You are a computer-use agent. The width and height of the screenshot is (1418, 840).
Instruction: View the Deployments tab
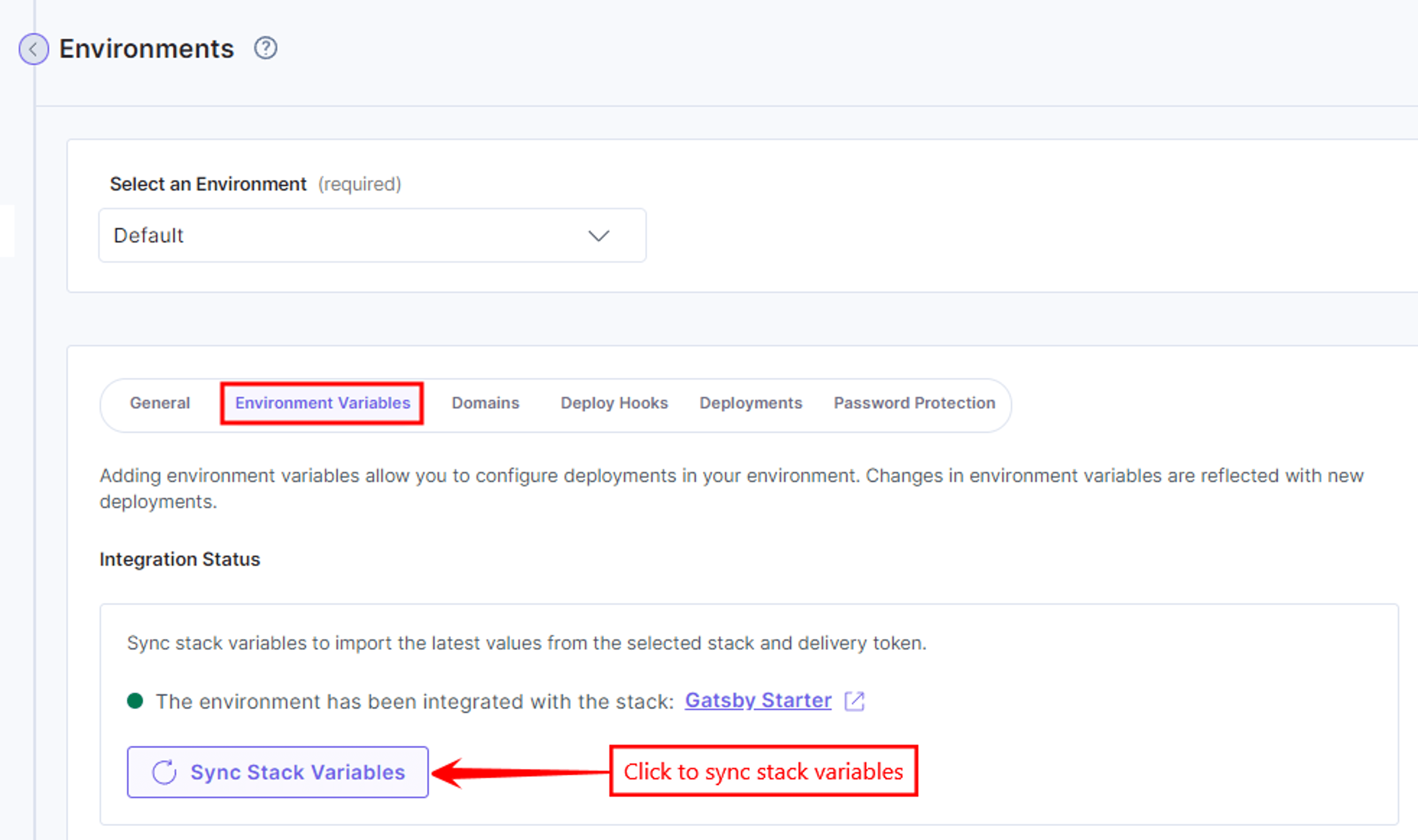[751, 403]
